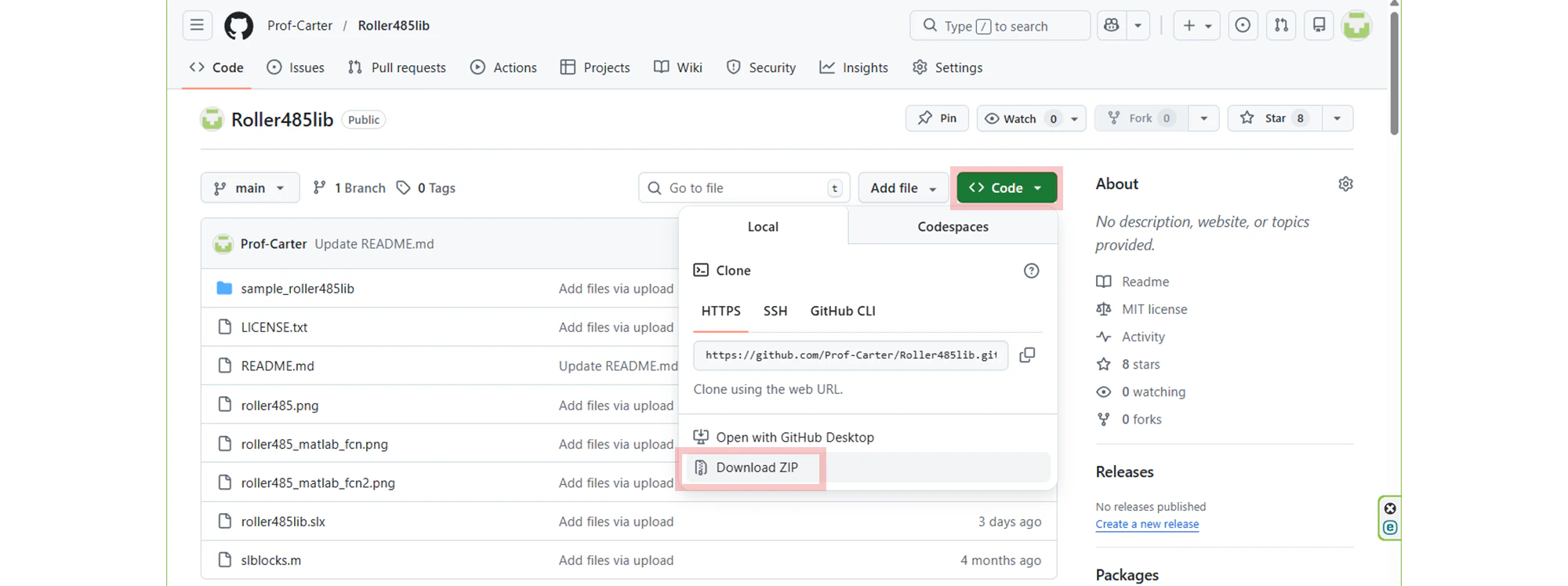Open the Add file dropdown
Screen dimensions: 1568x586
click(x=903, y=187)
